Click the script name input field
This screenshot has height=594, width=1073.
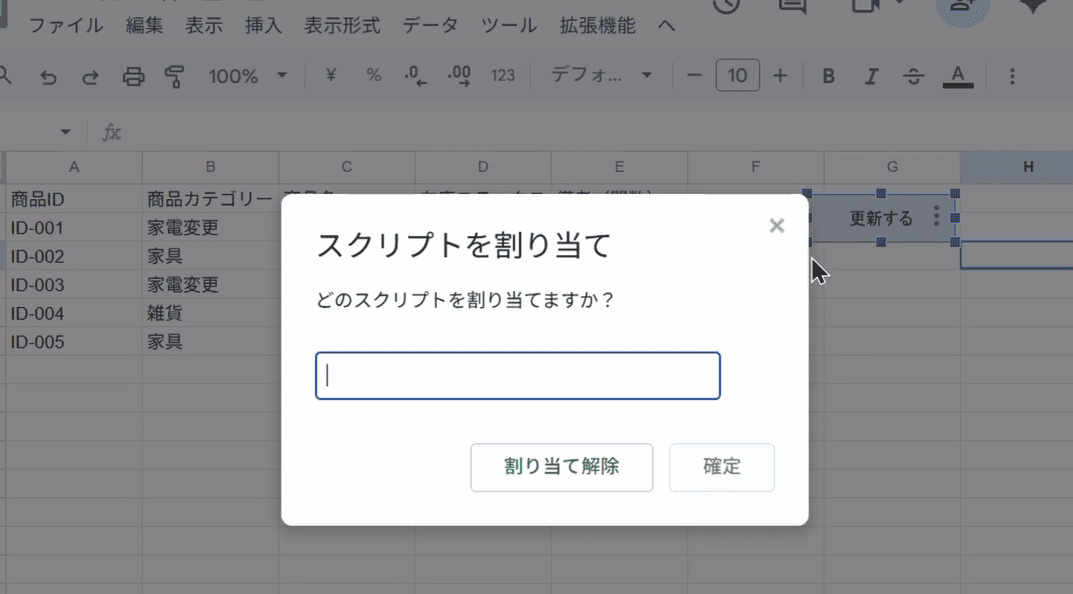[518, 376]
